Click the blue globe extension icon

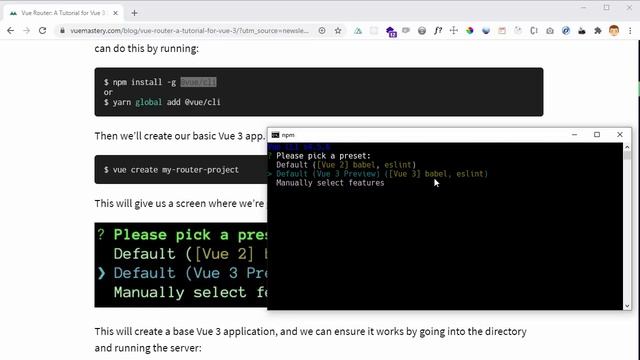486,31
